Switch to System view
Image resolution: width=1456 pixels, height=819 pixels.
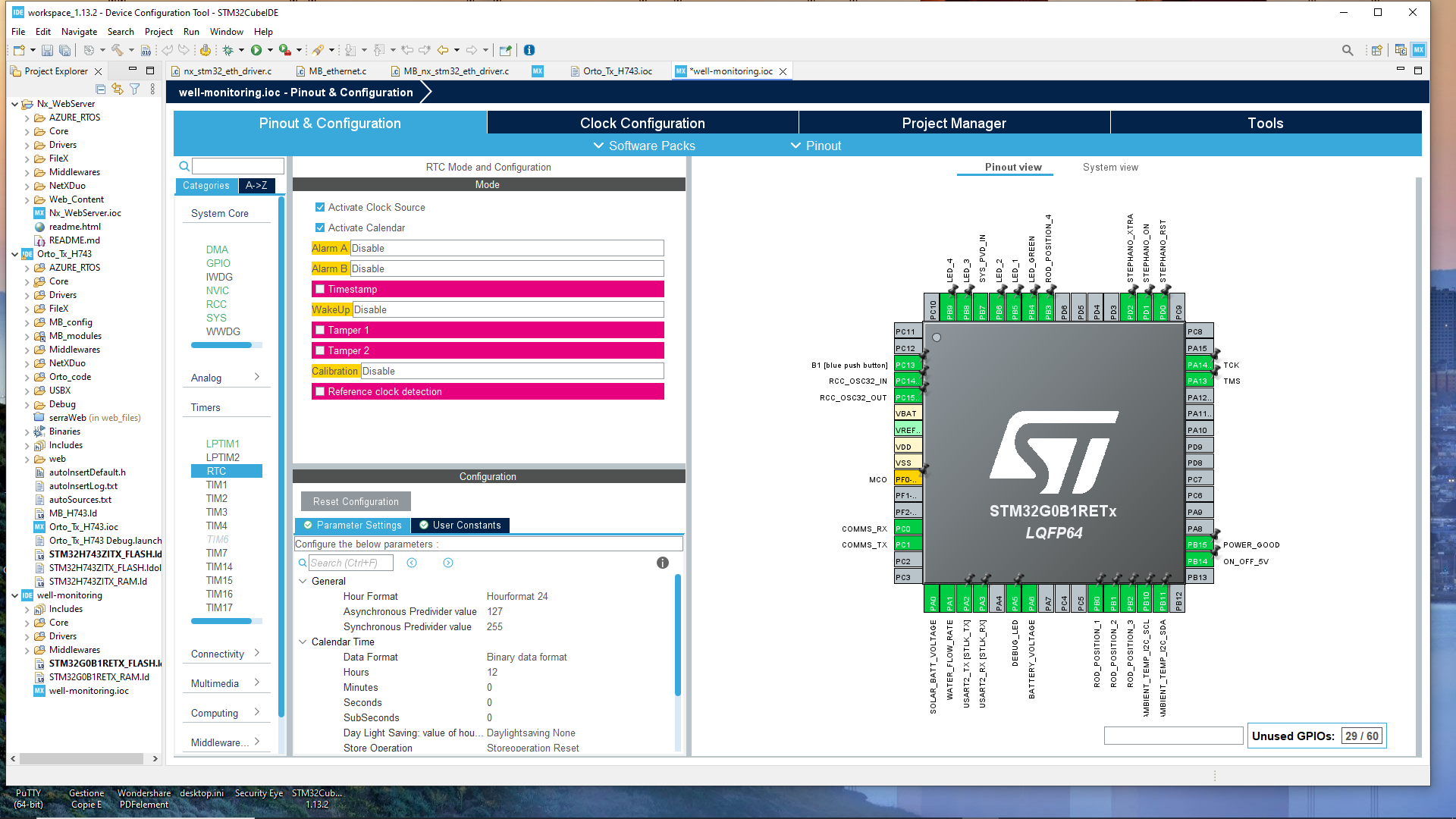coord(1110,167)
